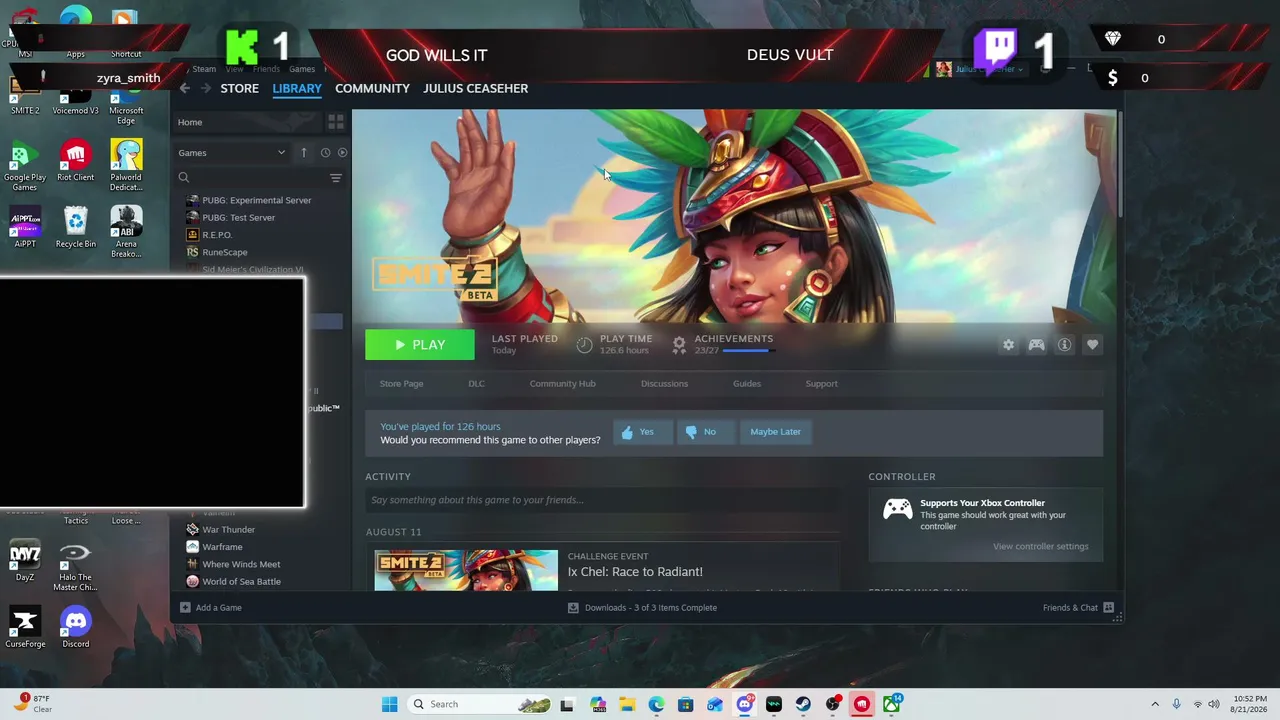Choose Maybe Later on the recommendation prompt
This screenshot has width=1280, height=720.
[775, 432]
